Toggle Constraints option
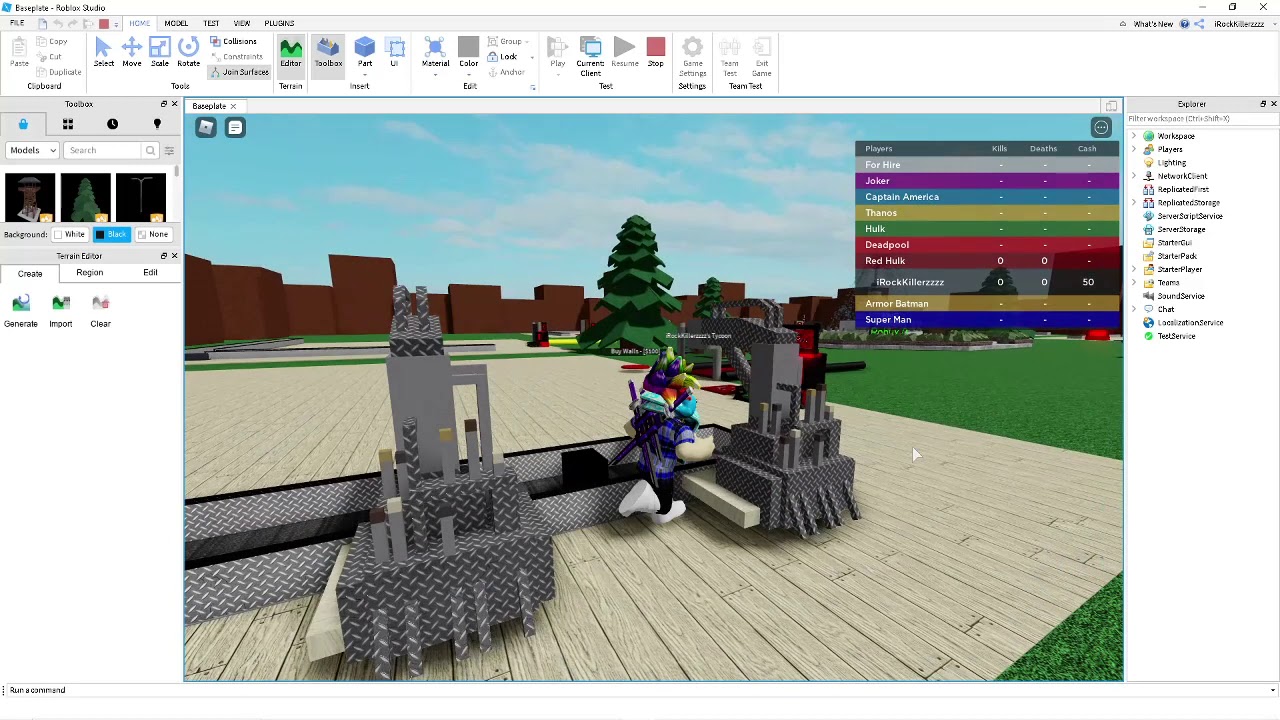Image resolution: width=1280 pixels, height=720 pixels. (236, 56)
